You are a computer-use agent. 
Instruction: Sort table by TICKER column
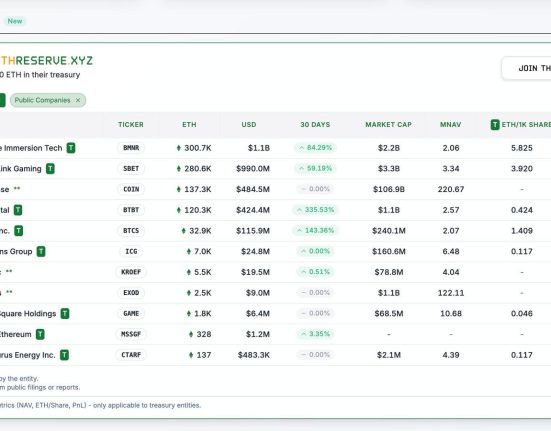(131, 125)
